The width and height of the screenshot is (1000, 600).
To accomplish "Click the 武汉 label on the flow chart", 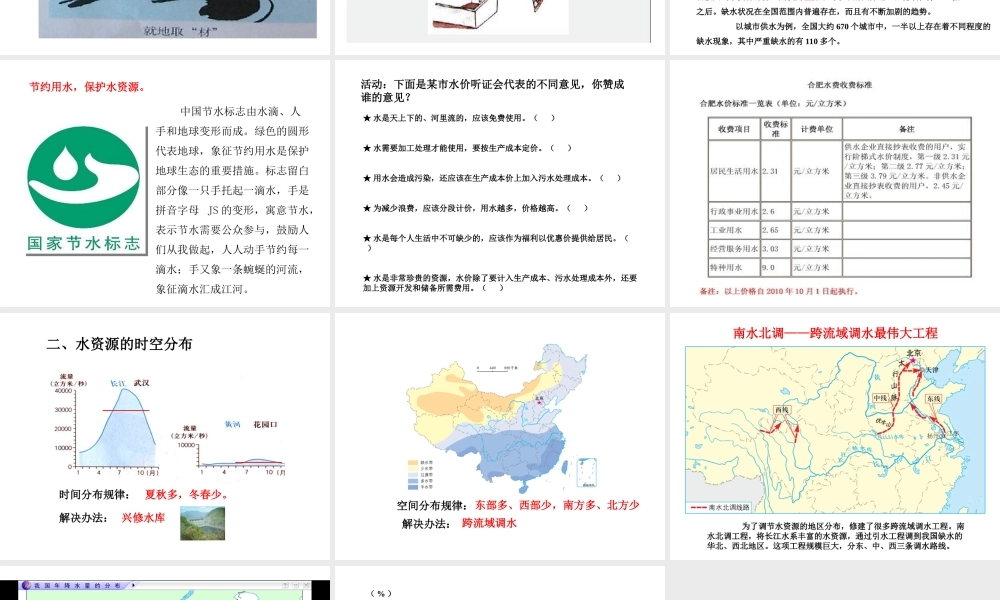I will tap(142, 383).
